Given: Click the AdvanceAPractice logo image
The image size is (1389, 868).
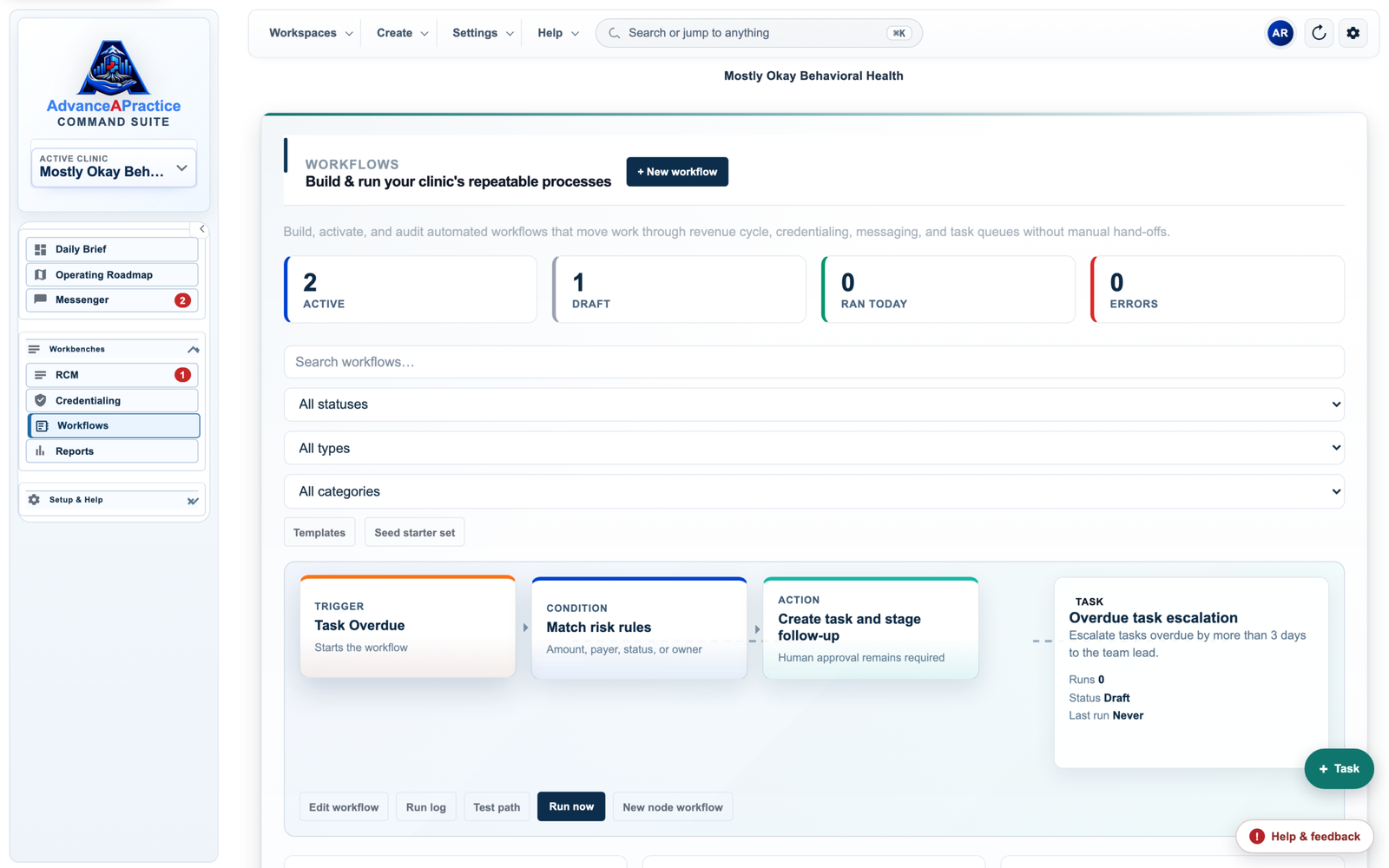Looking at the screenshot, I should point(113,68).
